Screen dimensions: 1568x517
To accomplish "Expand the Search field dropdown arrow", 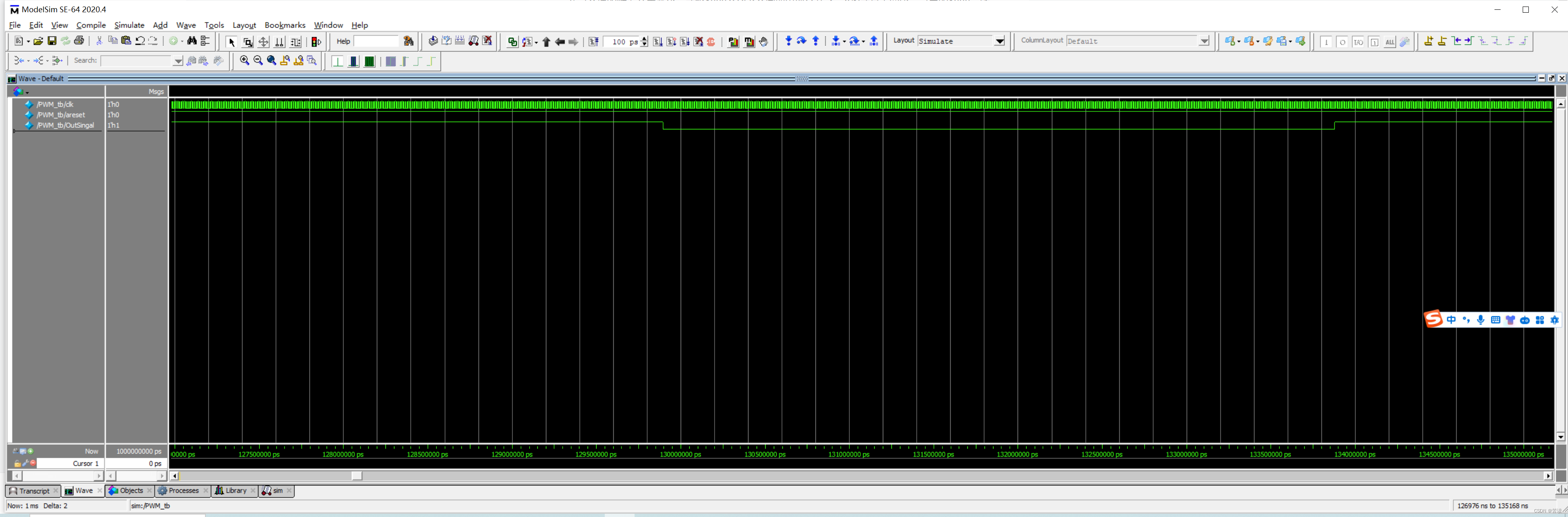I will (178, 61).
